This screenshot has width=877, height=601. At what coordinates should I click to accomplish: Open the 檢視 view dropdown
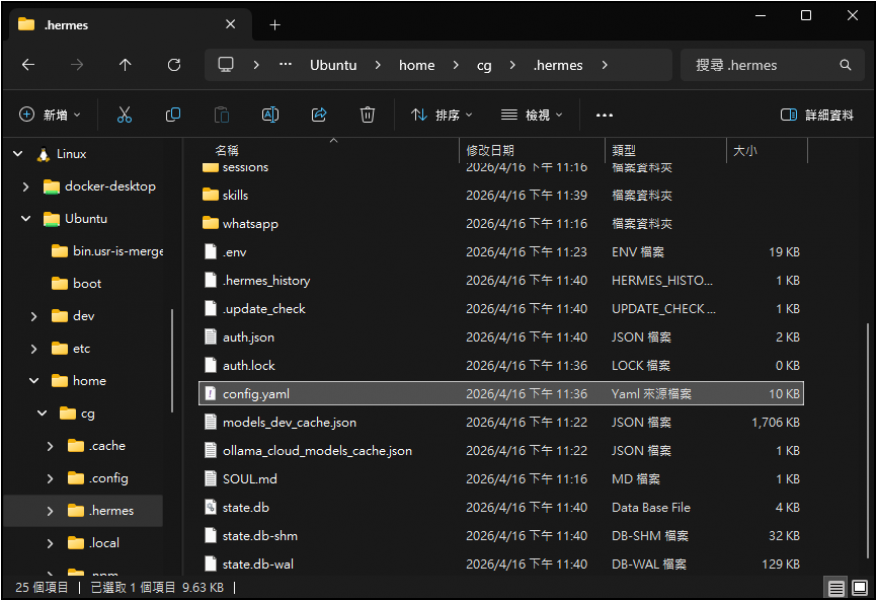(532, 115)
